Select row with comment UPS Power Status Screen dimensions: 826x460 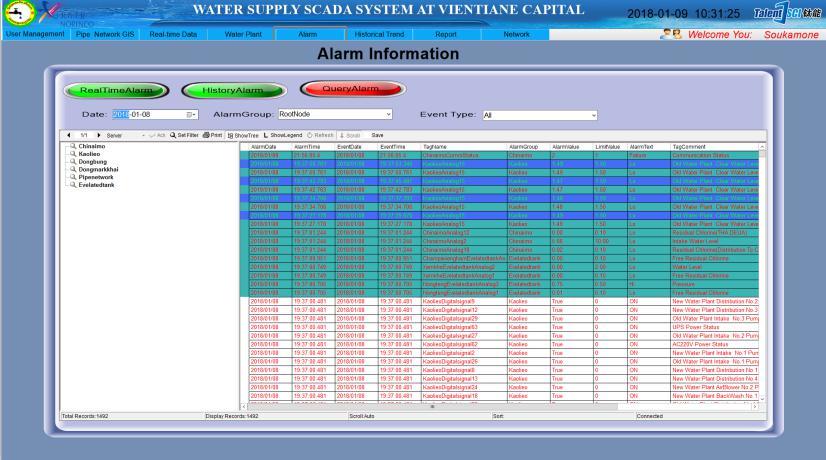click(499, 327)
